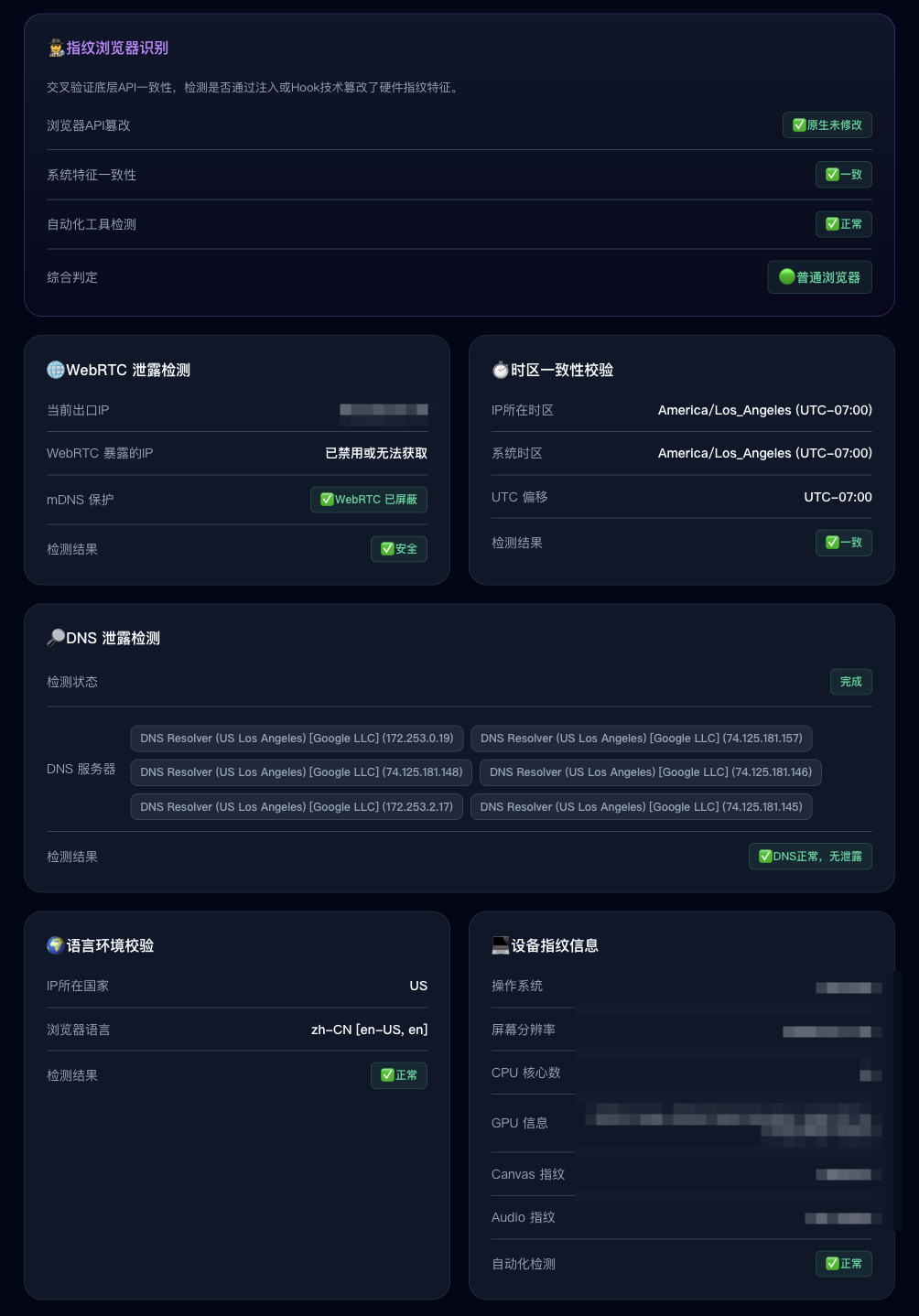The height and width of the screenshot is (1316, 919).
Task: Click the DNS 服务器 label
Action: click(x=81, y=769)
